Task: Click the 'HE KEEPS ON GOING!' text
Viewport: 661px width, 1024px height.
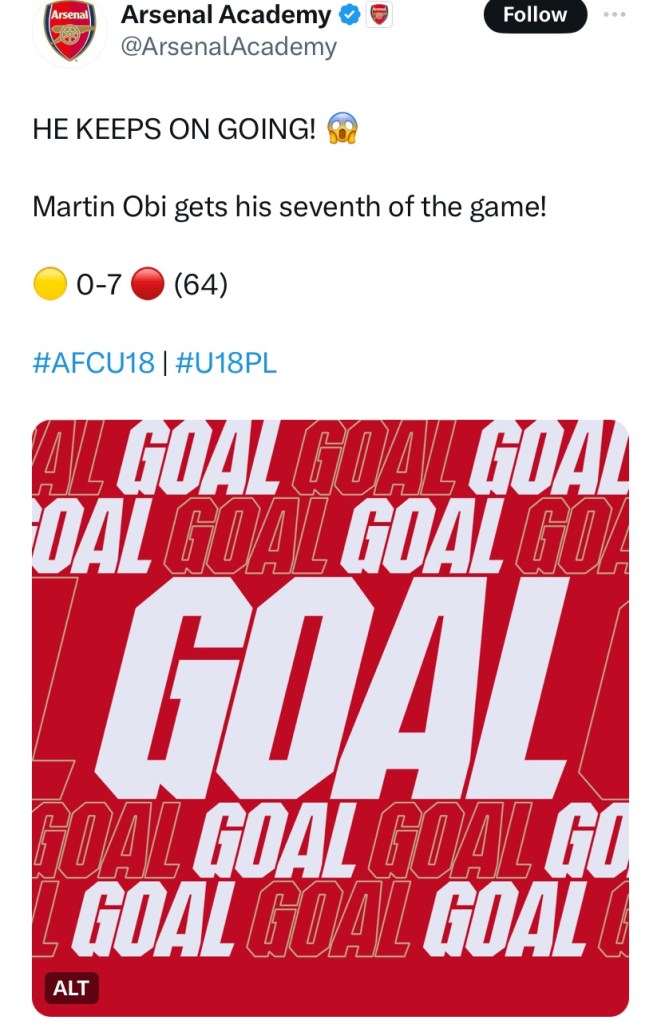Action: (173, 131)
